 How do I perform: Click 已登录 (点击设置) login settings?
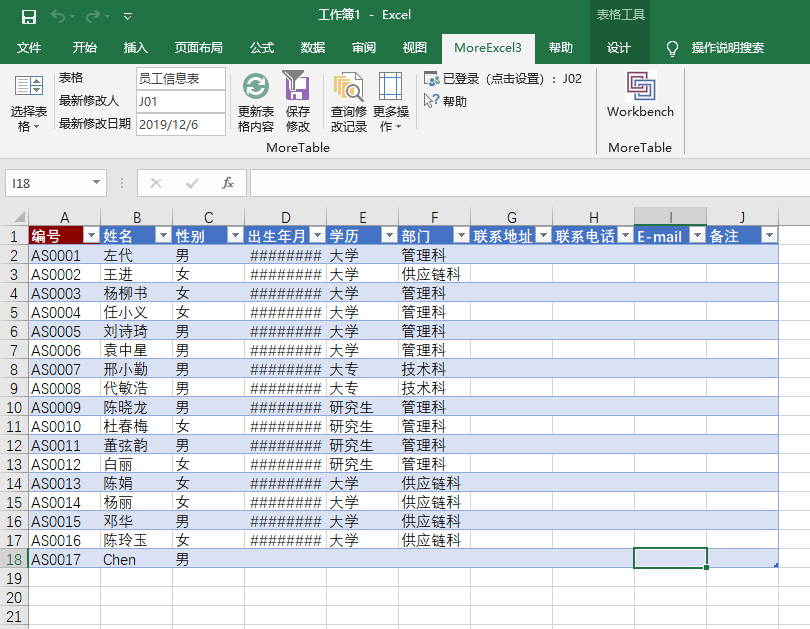pos(501,78)
